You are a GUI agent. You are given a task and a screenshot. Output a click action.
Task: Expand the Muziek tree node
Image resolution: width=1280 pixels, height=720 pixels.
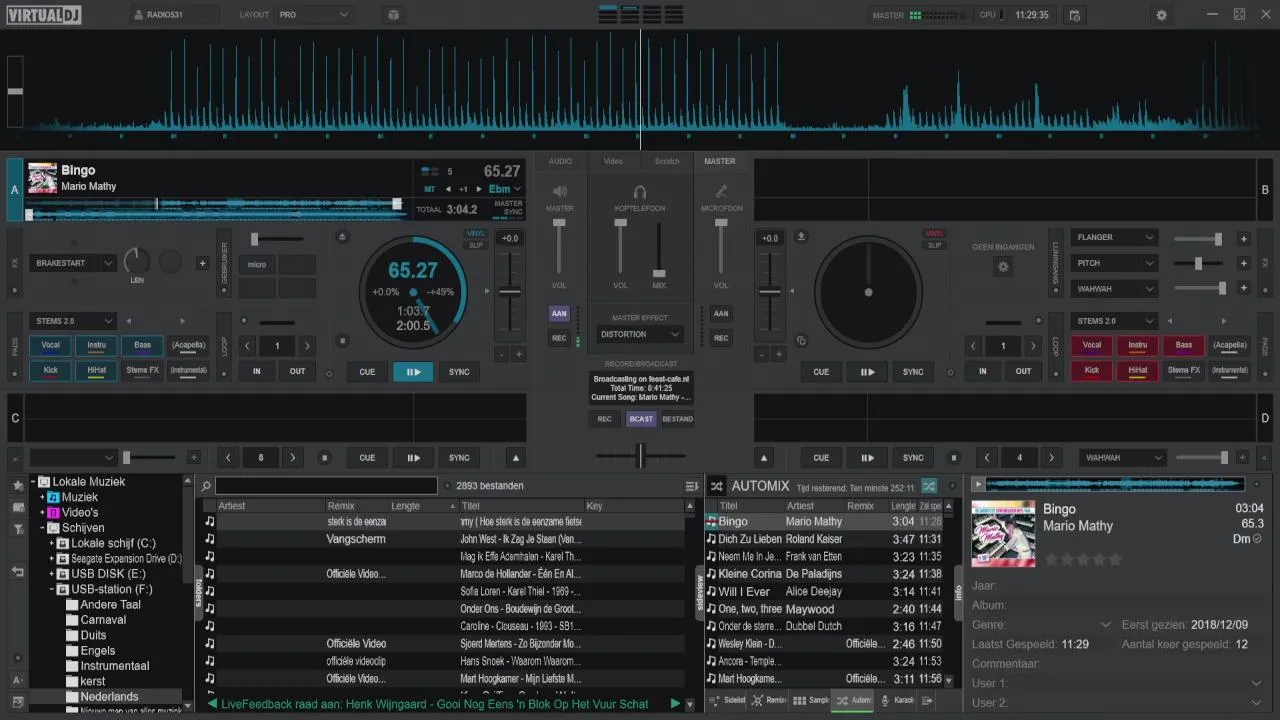click(x=43, y=497)
